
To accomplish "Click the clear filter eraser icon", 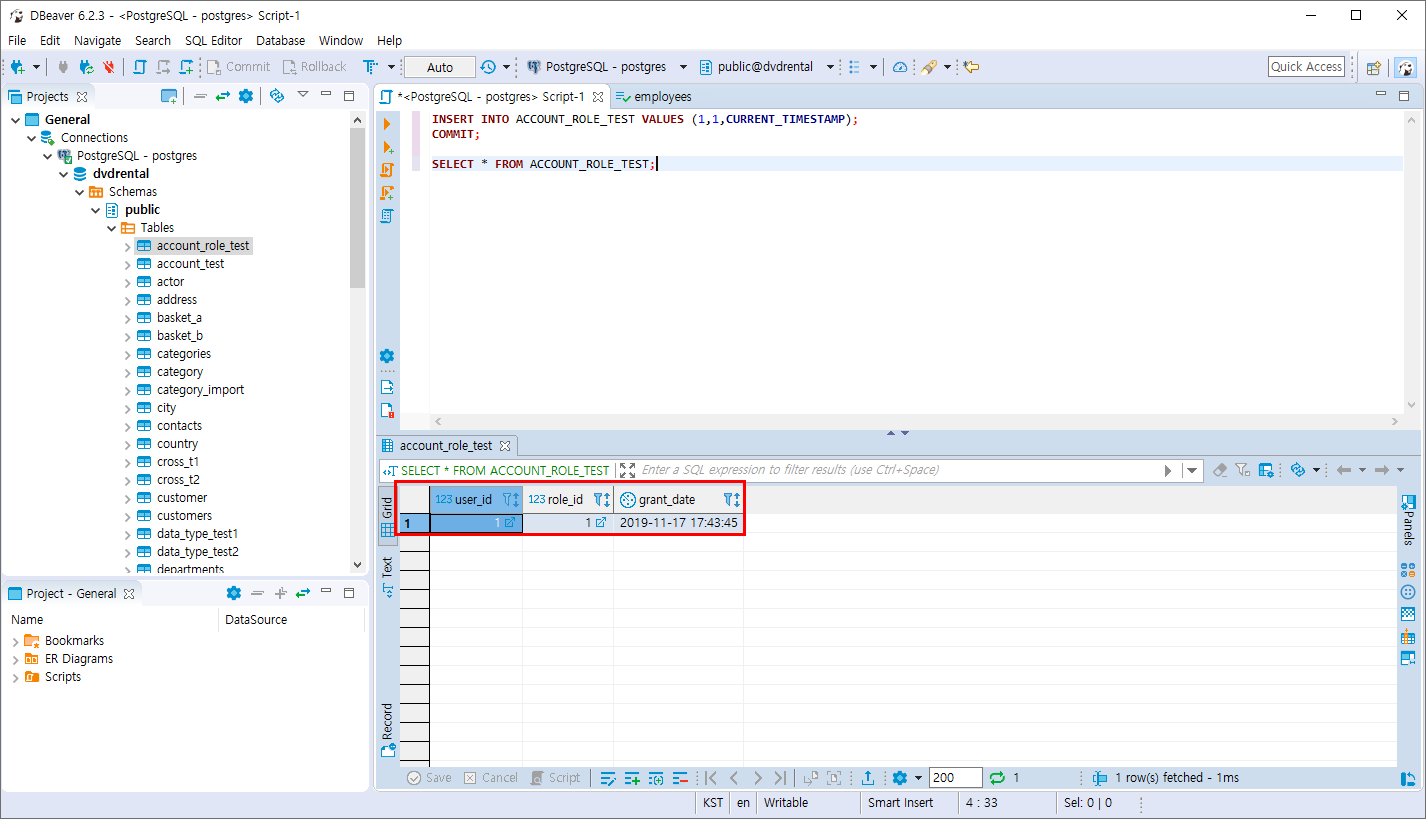I will coord(1220,470).
